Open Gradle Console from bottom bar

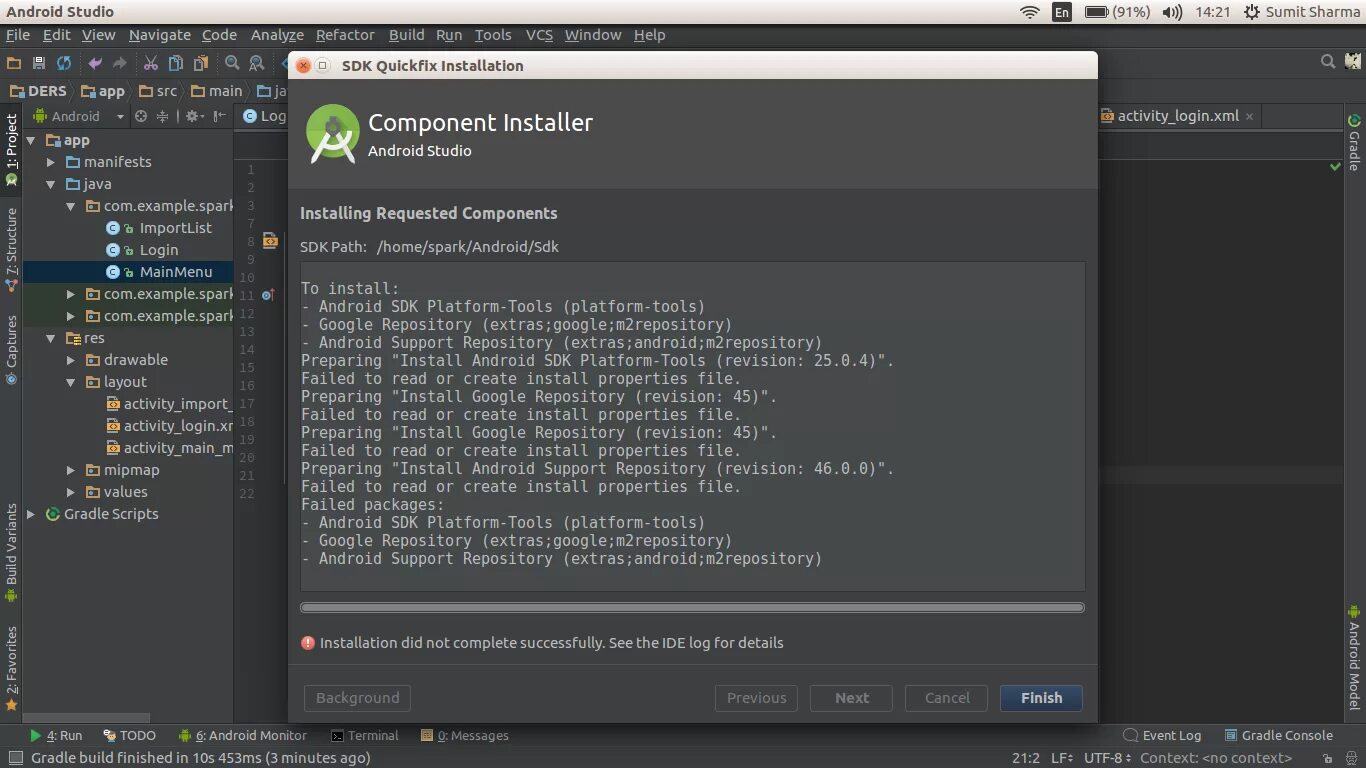[1278, 735]
